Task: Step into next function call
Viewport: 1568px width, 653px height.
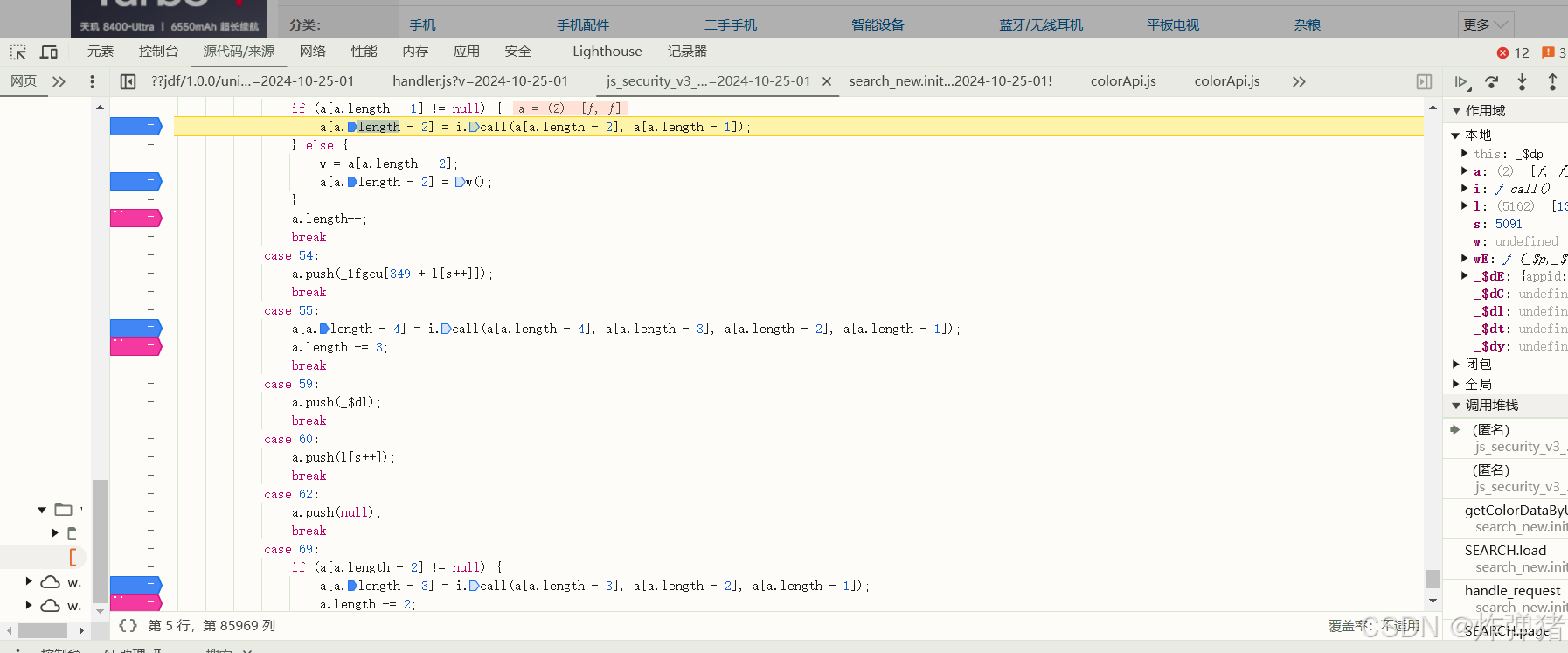Action: tap(1522, 81)
